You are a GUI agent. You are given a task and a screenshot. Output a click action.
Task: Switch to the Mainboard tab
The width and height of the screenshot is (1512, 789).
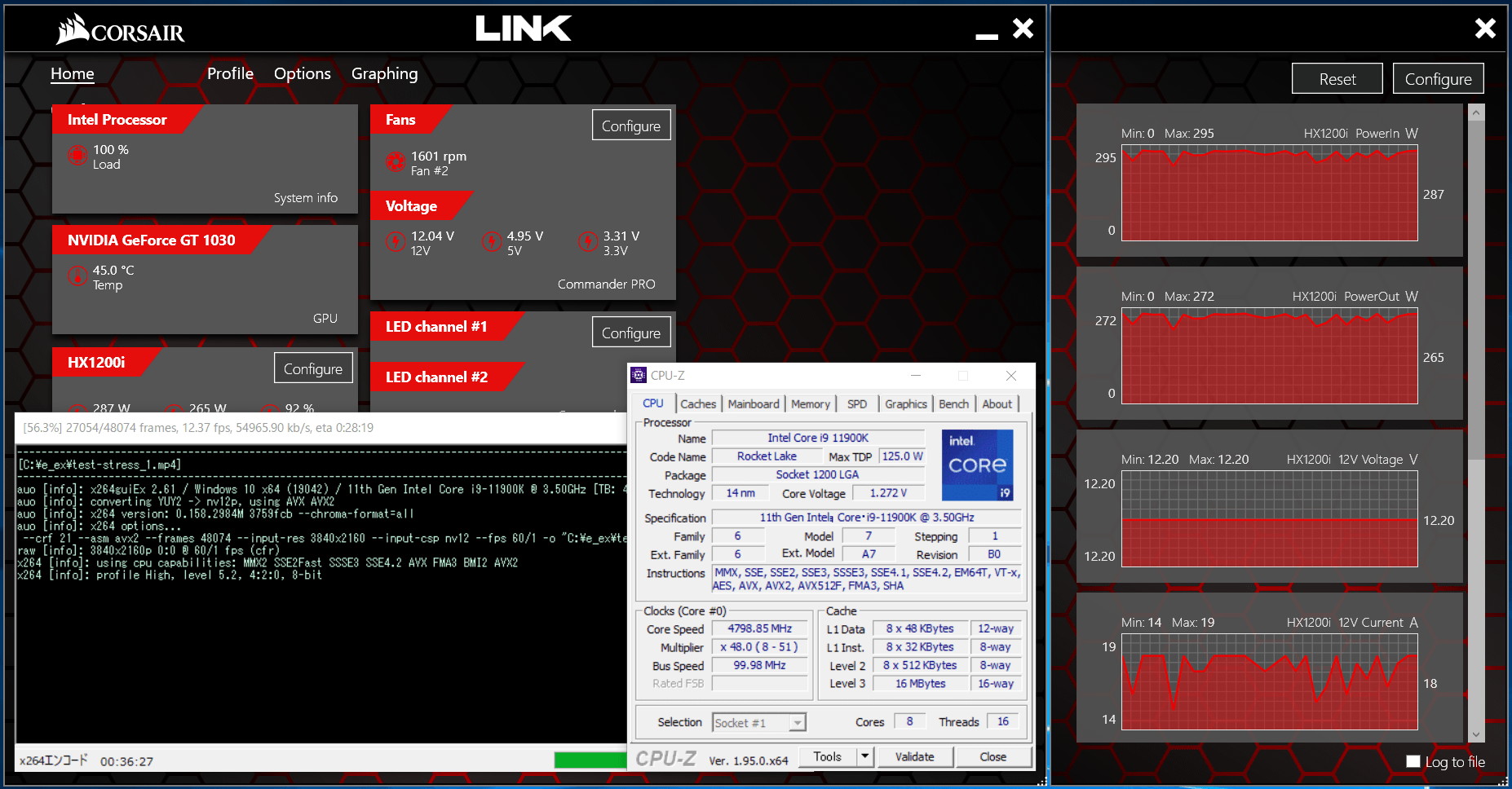click(x=754, y=403)
